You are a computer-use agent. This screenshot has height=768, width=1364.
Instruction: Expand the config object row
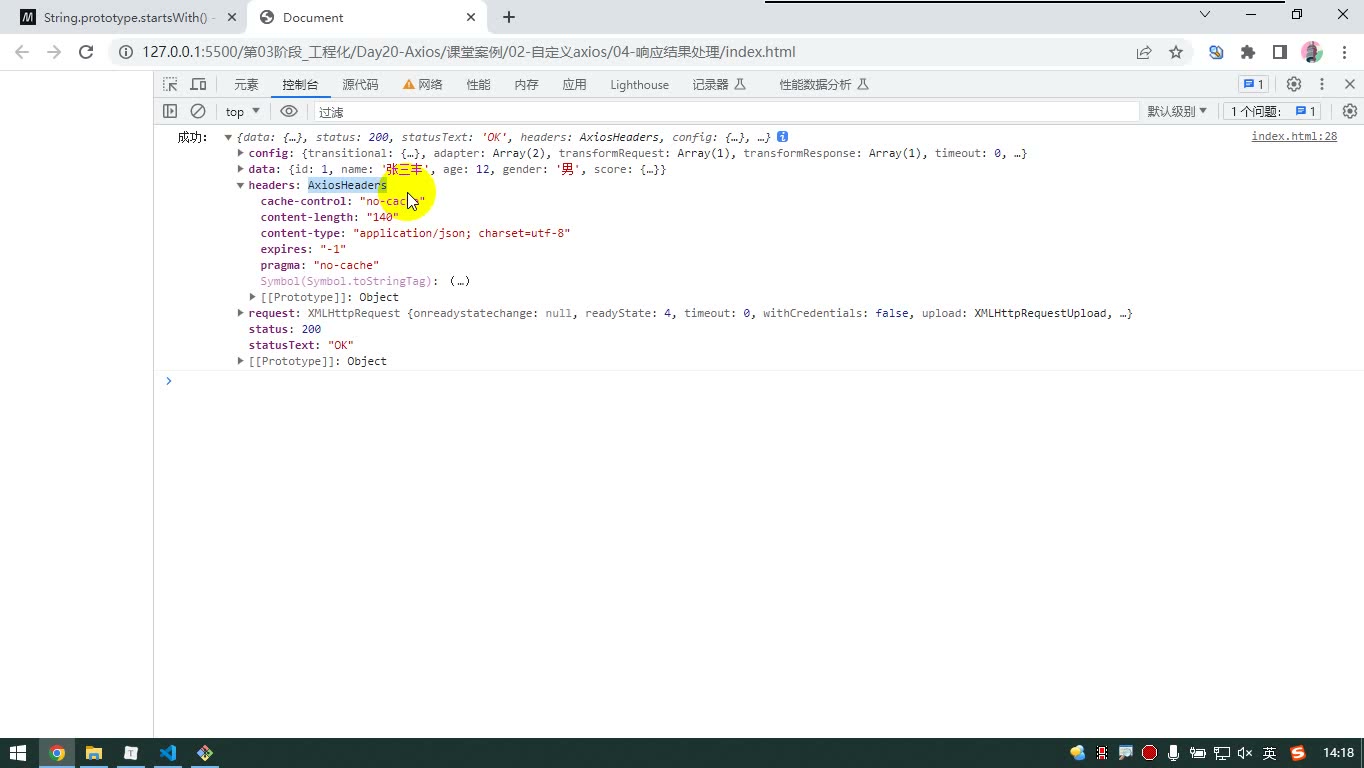click(x=241, y=153)
